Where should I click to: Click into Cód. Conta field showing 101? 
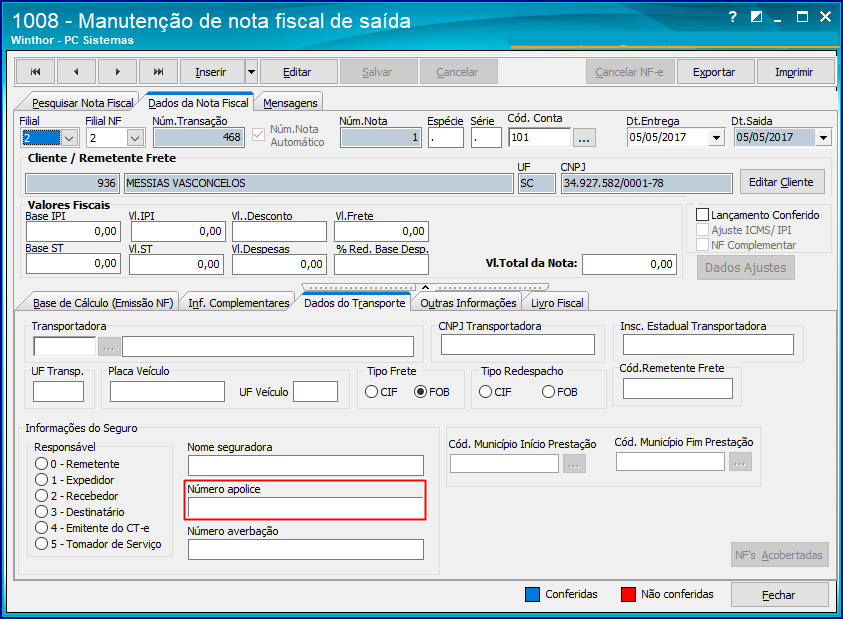(539, 138)
